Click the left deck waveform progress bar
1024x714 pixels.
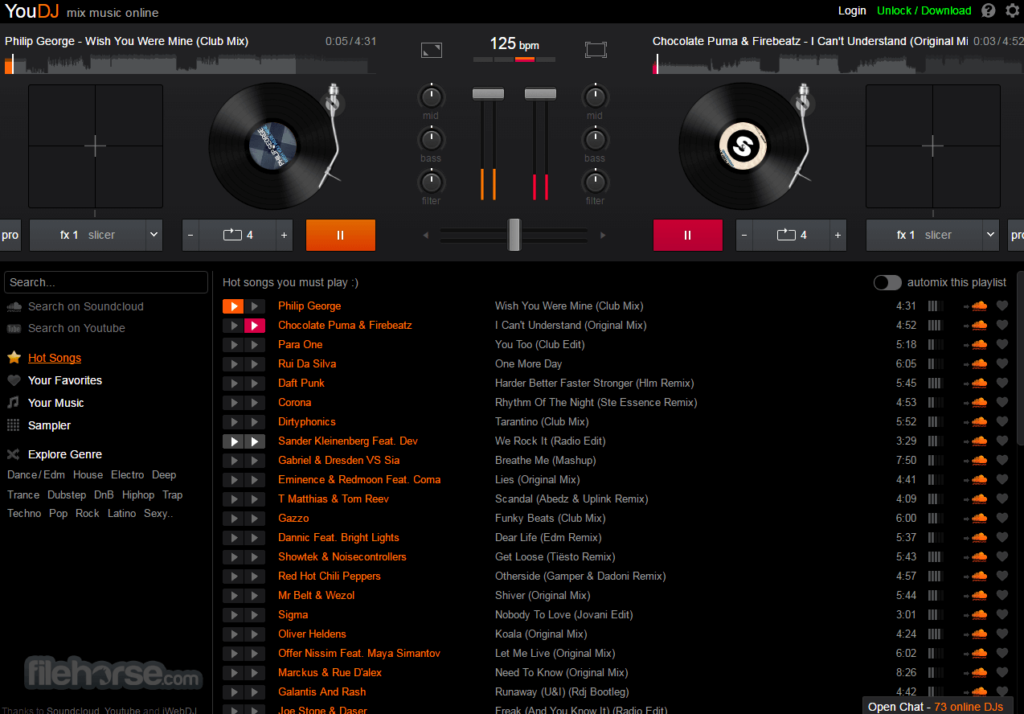click(189, 64)
